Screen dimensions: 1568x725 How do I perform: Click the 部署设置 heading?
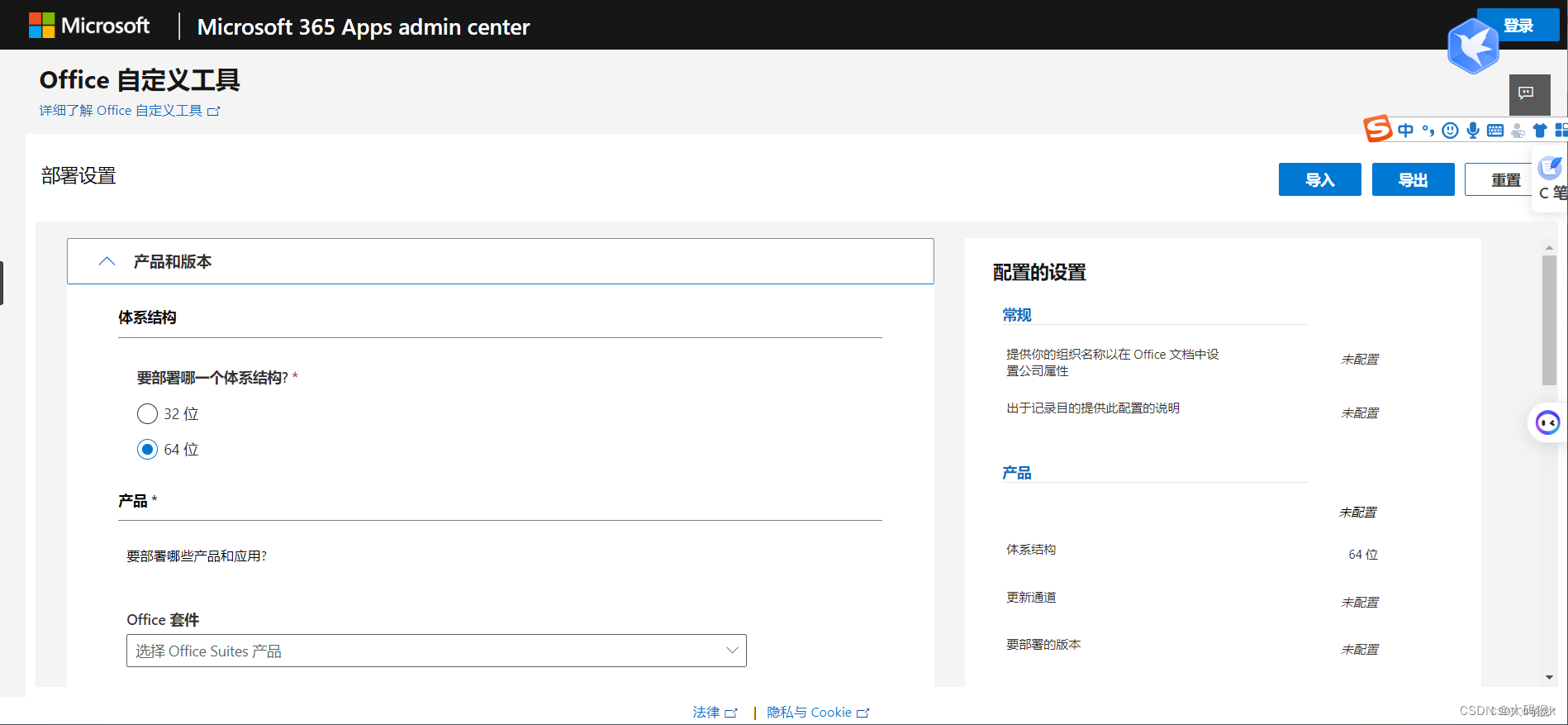pyautogui.click(x=78, y=175)
